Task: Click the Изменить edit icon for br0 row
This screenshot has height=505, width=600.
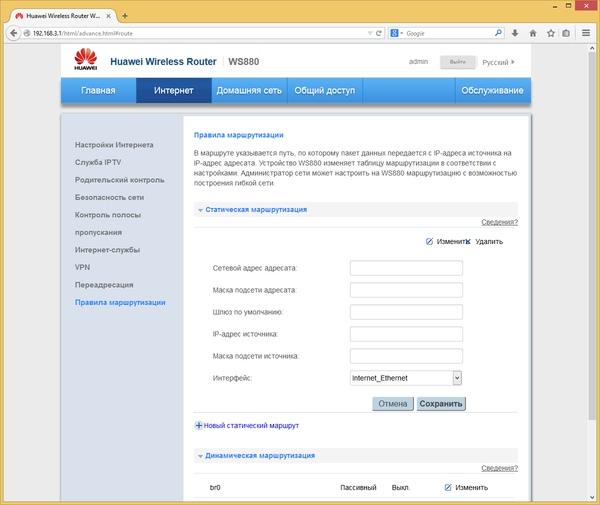Action: 448,487
